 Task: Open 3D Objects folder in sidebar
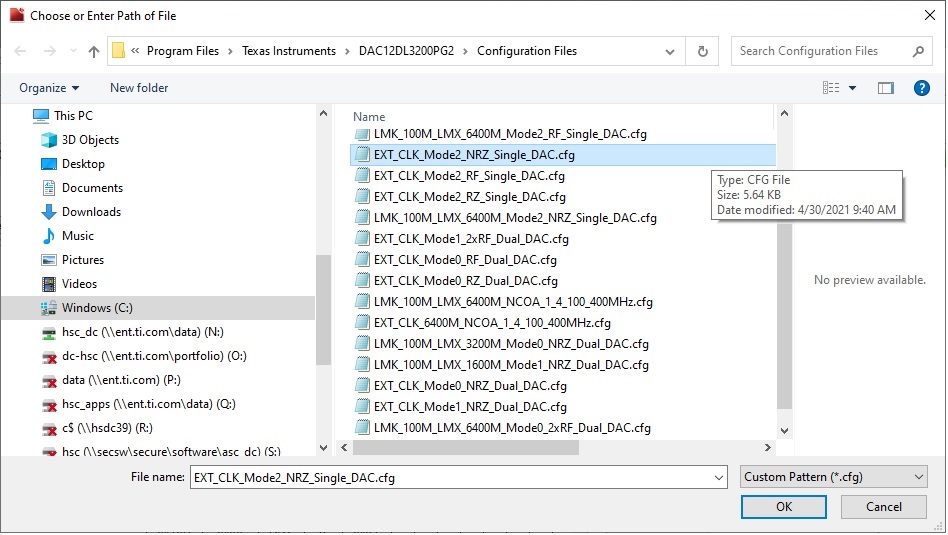[x=89, y=140]
